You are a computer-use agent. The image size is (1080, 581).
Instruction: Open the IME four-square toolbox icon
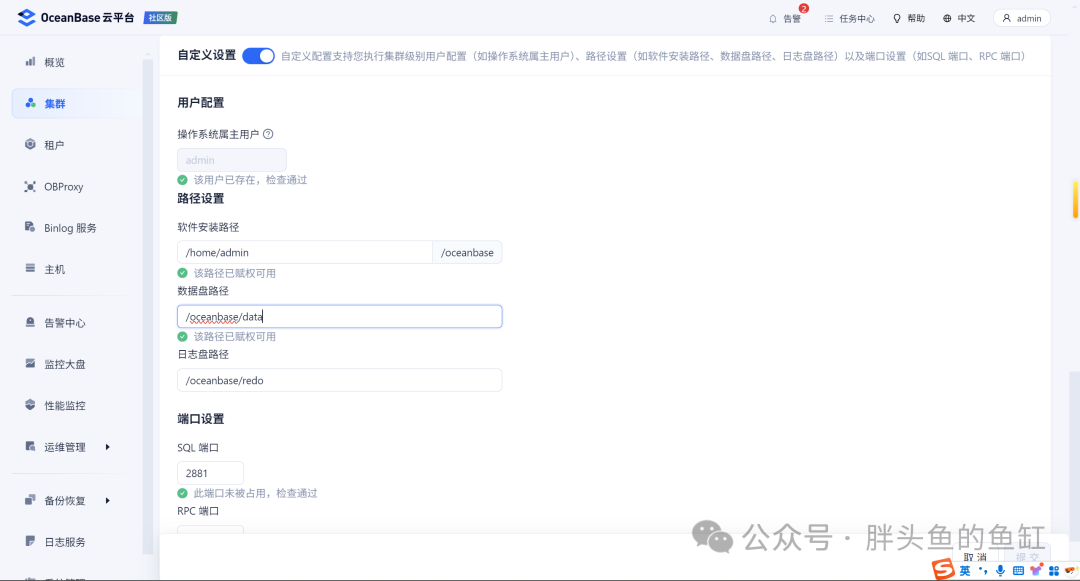point(1054,571)
